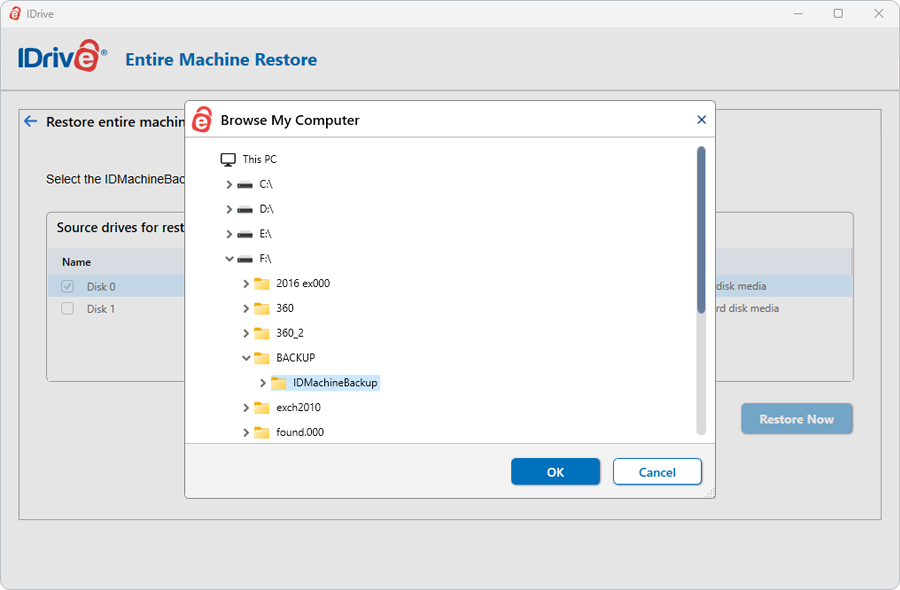Select the D:\ drive label
The image size is (900, 590).
tap(266, 209)
